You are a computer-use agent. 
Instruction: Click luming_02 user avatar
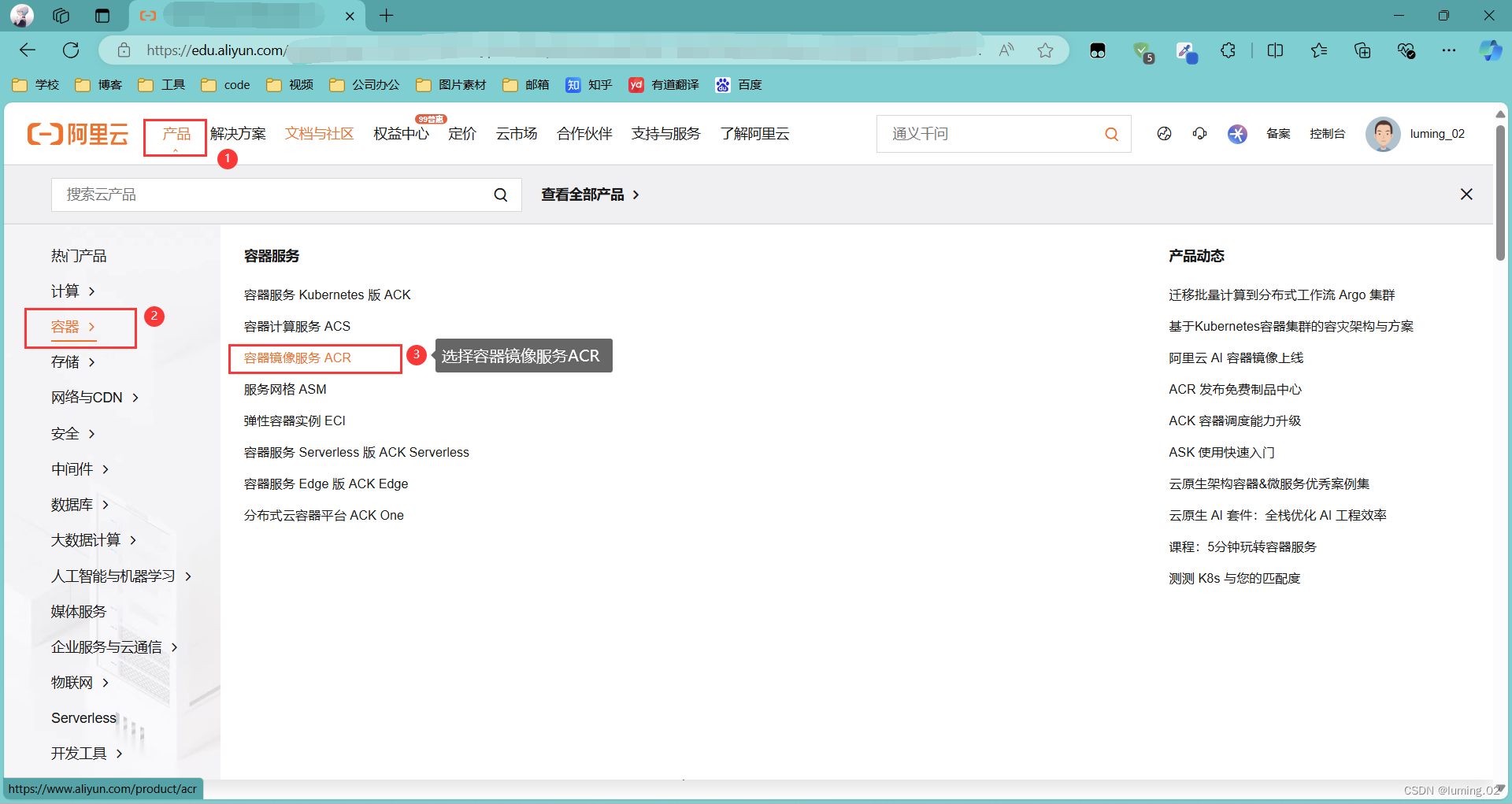1383,134
